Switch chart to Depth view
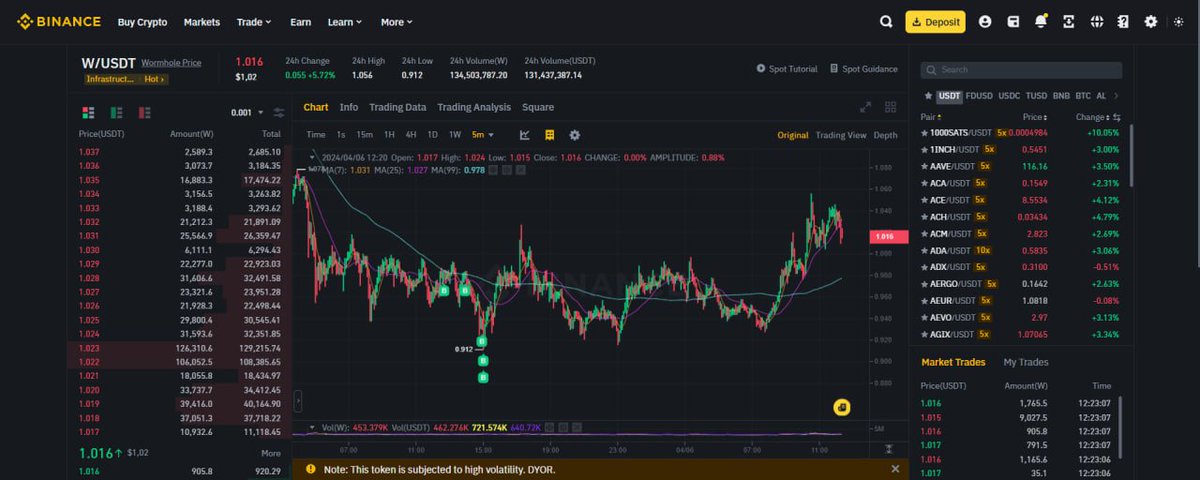 pyautogui.click(x=885, y=135)
